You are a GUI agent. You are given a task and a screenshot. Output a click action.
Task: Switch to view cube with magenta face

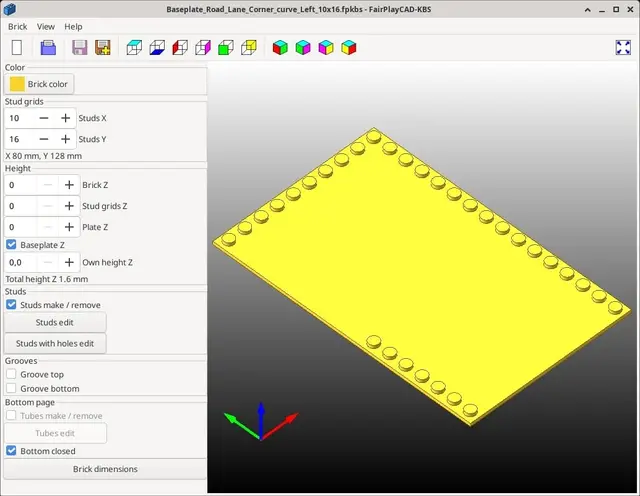point(203,47)
